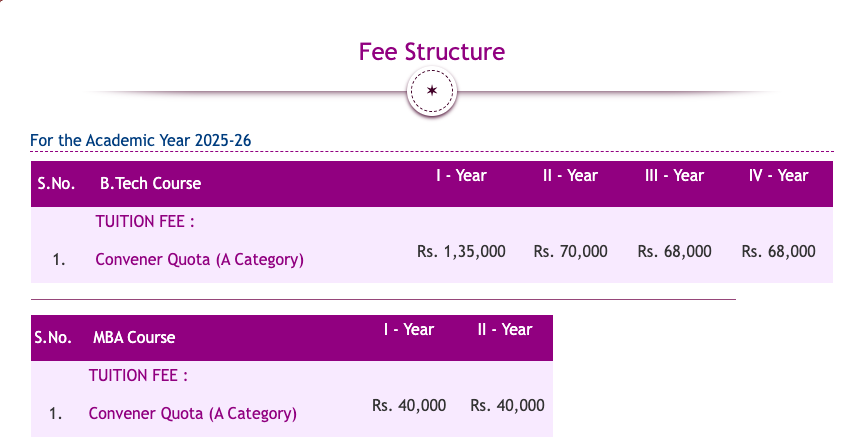
Task: Click the MBA I - Year header
Action: coord(409,330)
